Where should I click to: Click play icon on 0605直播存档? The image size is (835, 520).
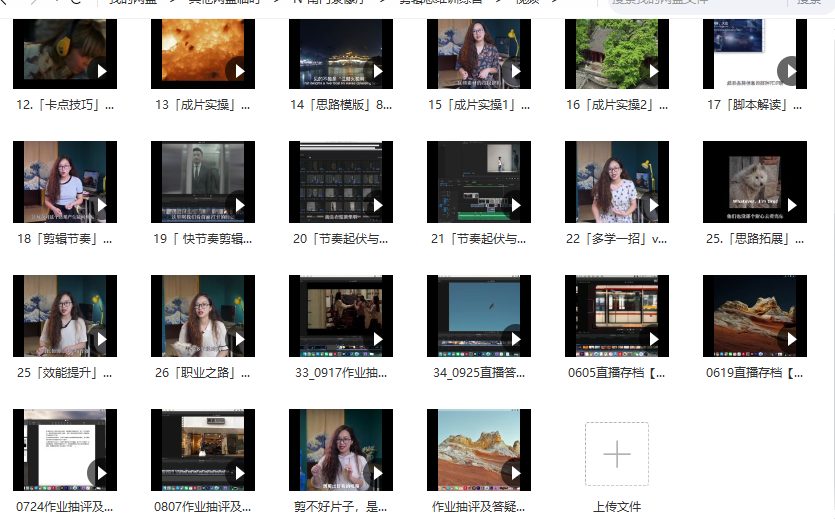(x=653, y=339)
